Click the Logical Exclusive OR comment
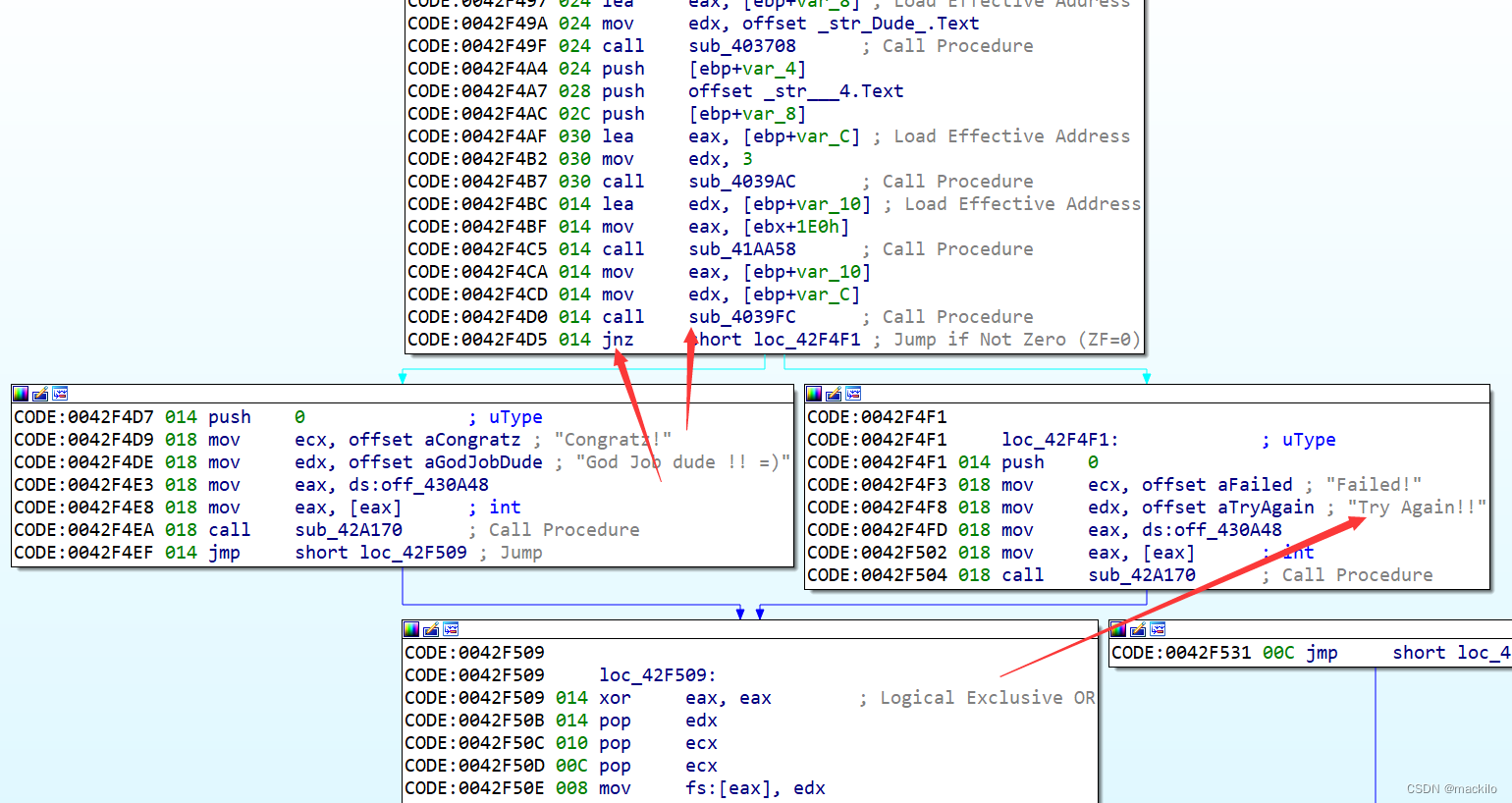Screen dimensions: 1512x803 (988, 698)
